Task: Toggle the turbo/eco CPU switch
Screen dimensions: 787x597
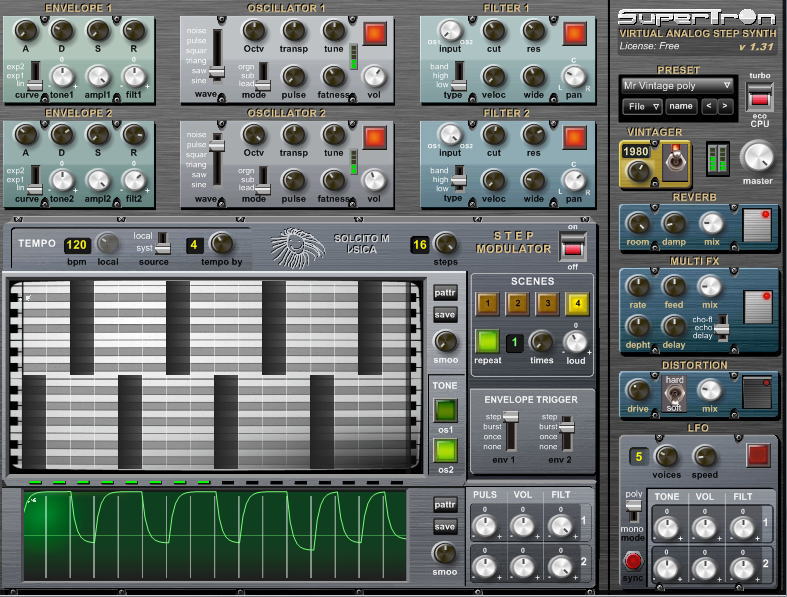Action: (759, 96)
